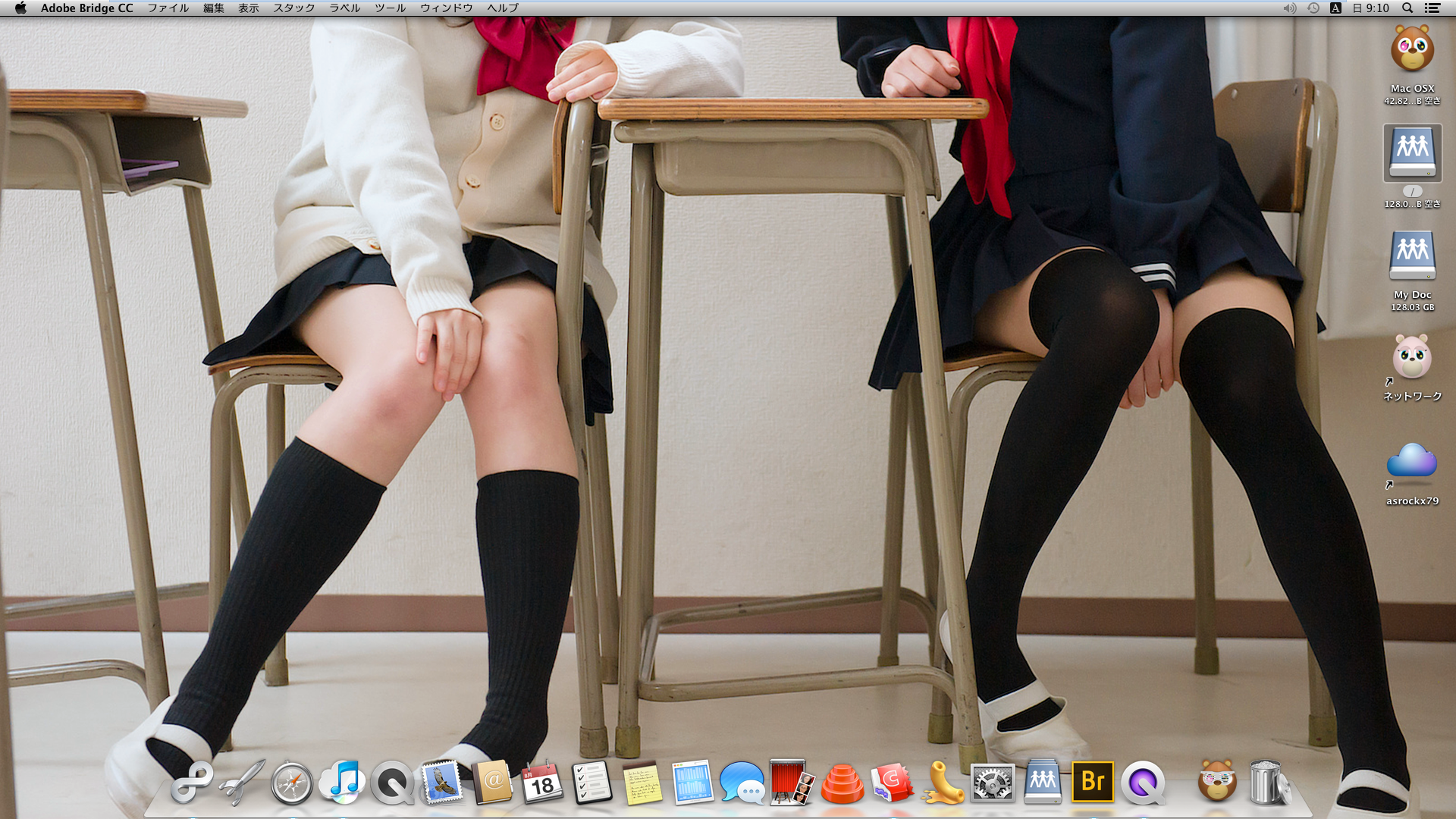
Task: Open the macaroni icon app in Dock
Action: (943, 783)
